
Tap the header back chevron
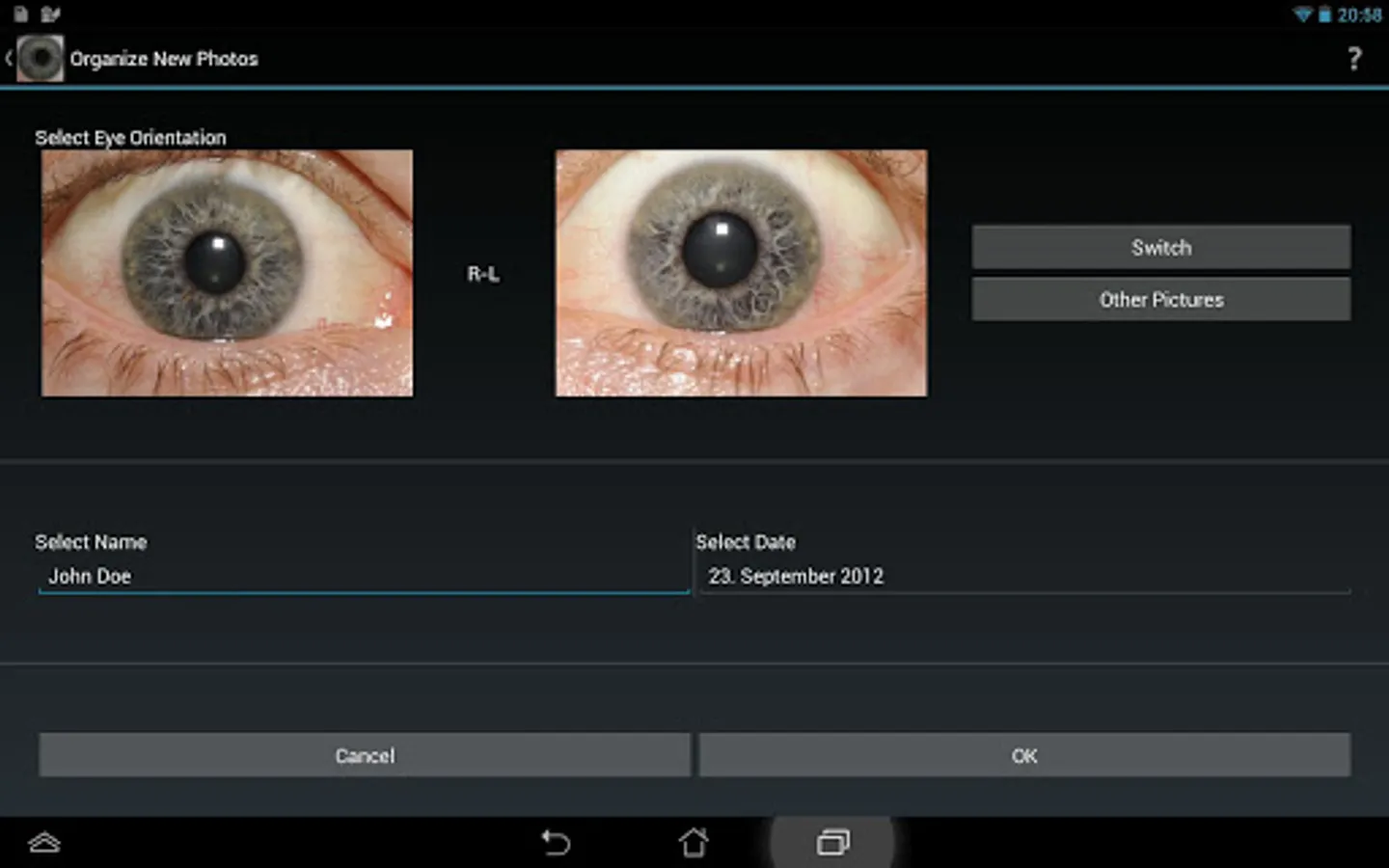tap(9, 59)
